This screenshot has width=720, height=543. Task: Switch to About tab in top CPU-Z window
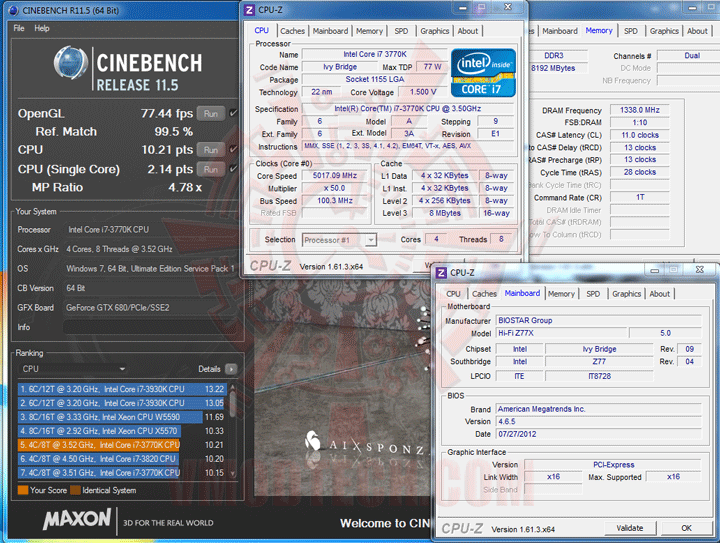click(468, 31)
